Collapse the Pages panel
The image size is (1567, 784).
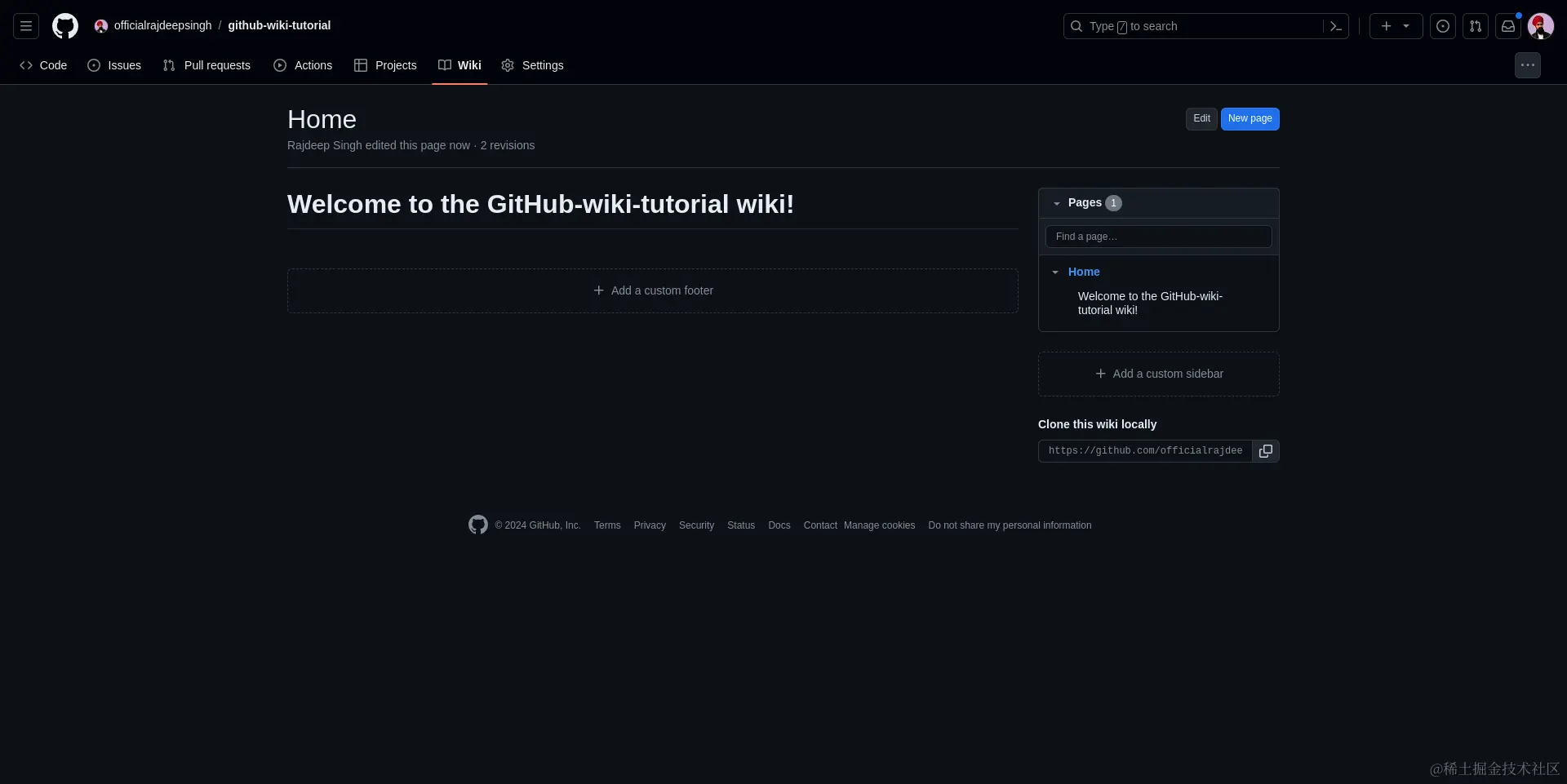pos(1056,203)
